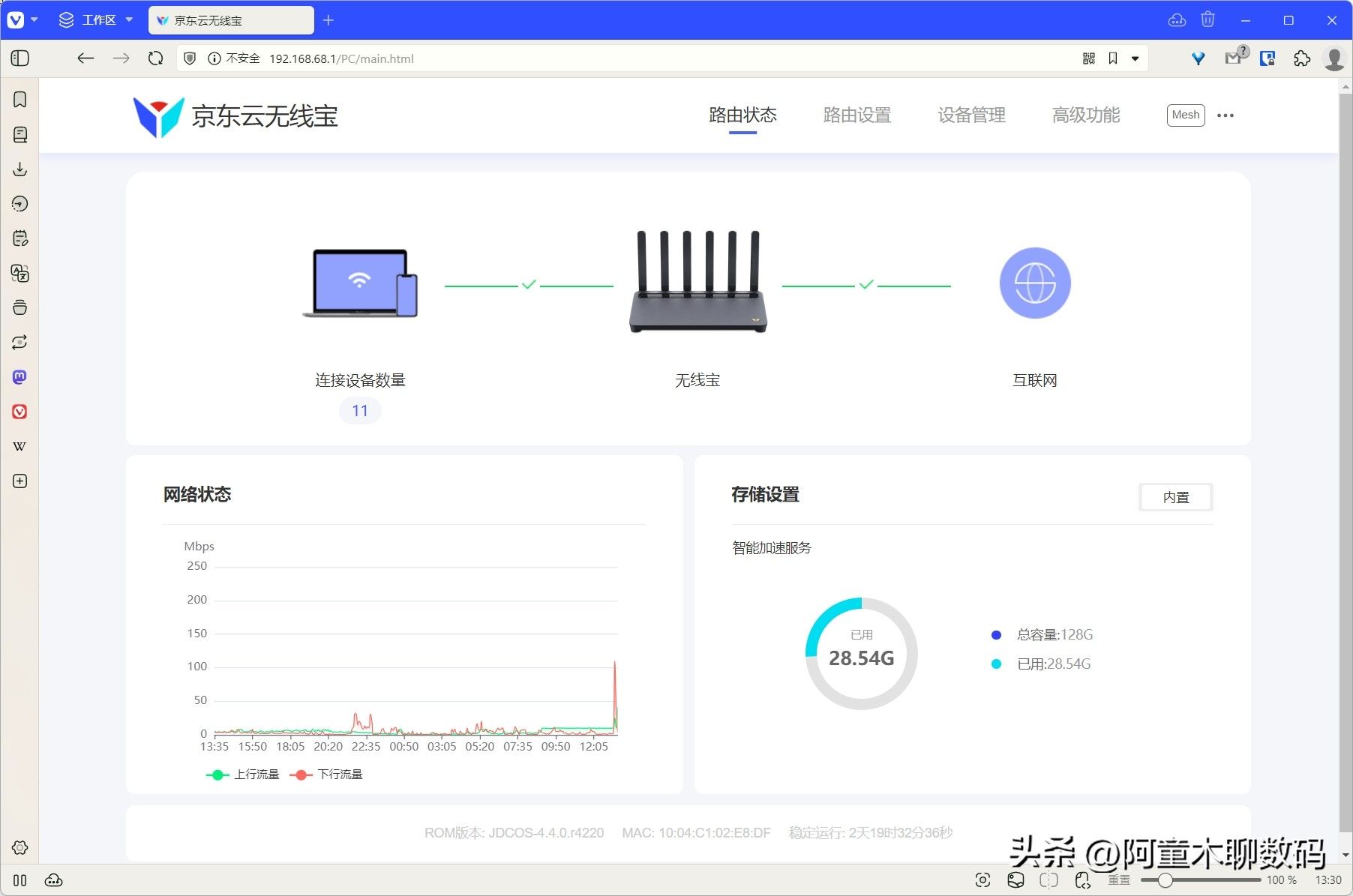This screenshot has width=1353, height=896.
Task: Click the storage usage ring chart
Action: tap(861, 654)
